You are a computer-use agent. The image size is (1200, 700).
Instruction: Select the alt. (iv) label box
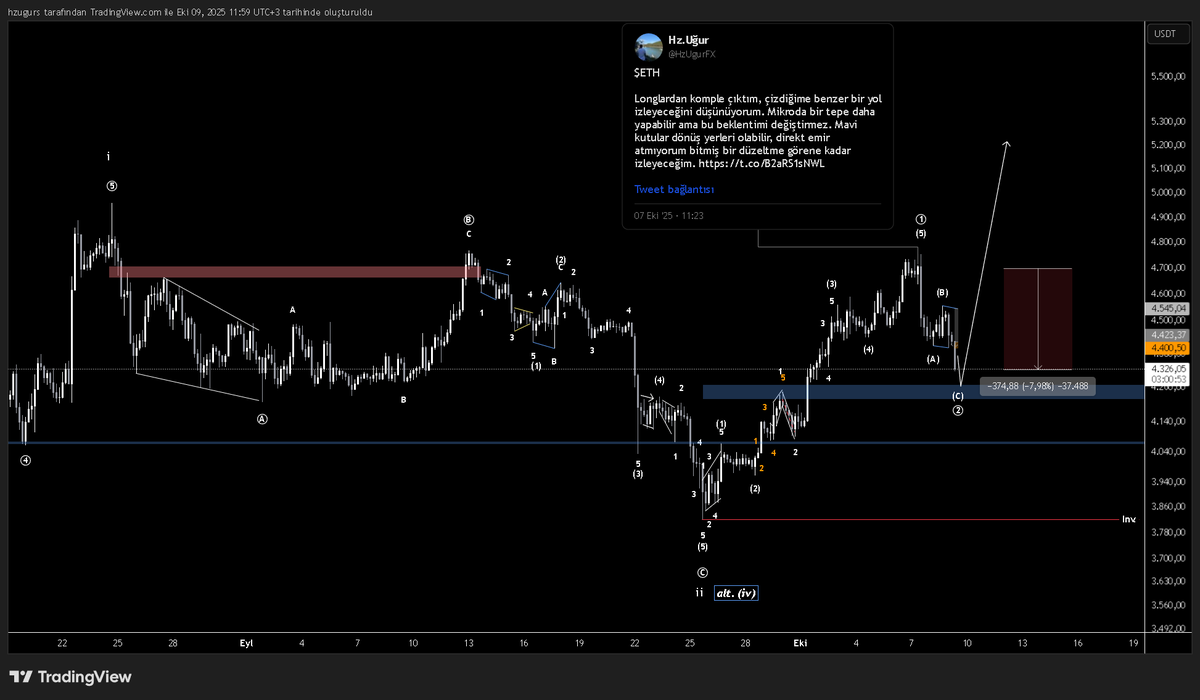735,593
